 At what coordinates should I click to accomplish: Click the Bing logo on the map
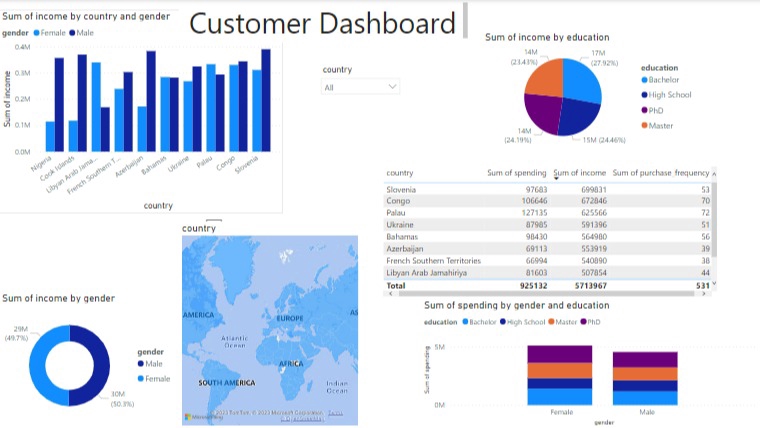click(x=204, y=417)
